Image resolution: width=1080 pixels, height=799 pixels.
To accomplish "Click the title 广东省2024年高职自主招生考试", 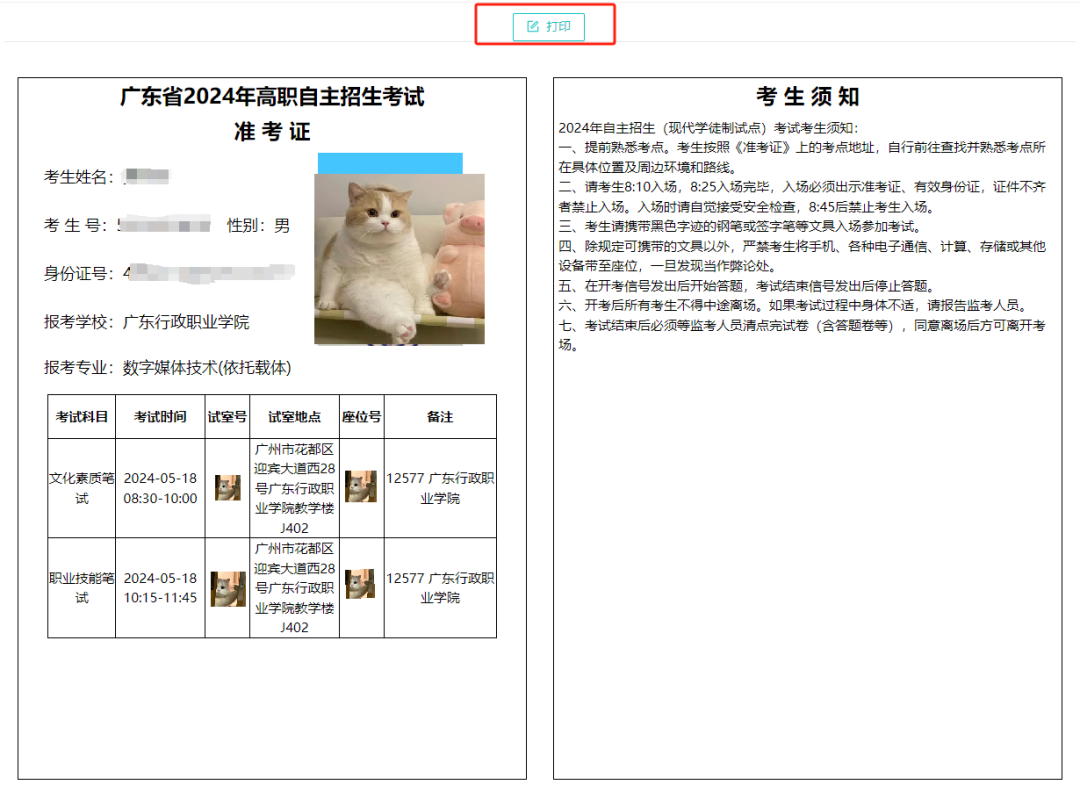I will tap(272, 97).
